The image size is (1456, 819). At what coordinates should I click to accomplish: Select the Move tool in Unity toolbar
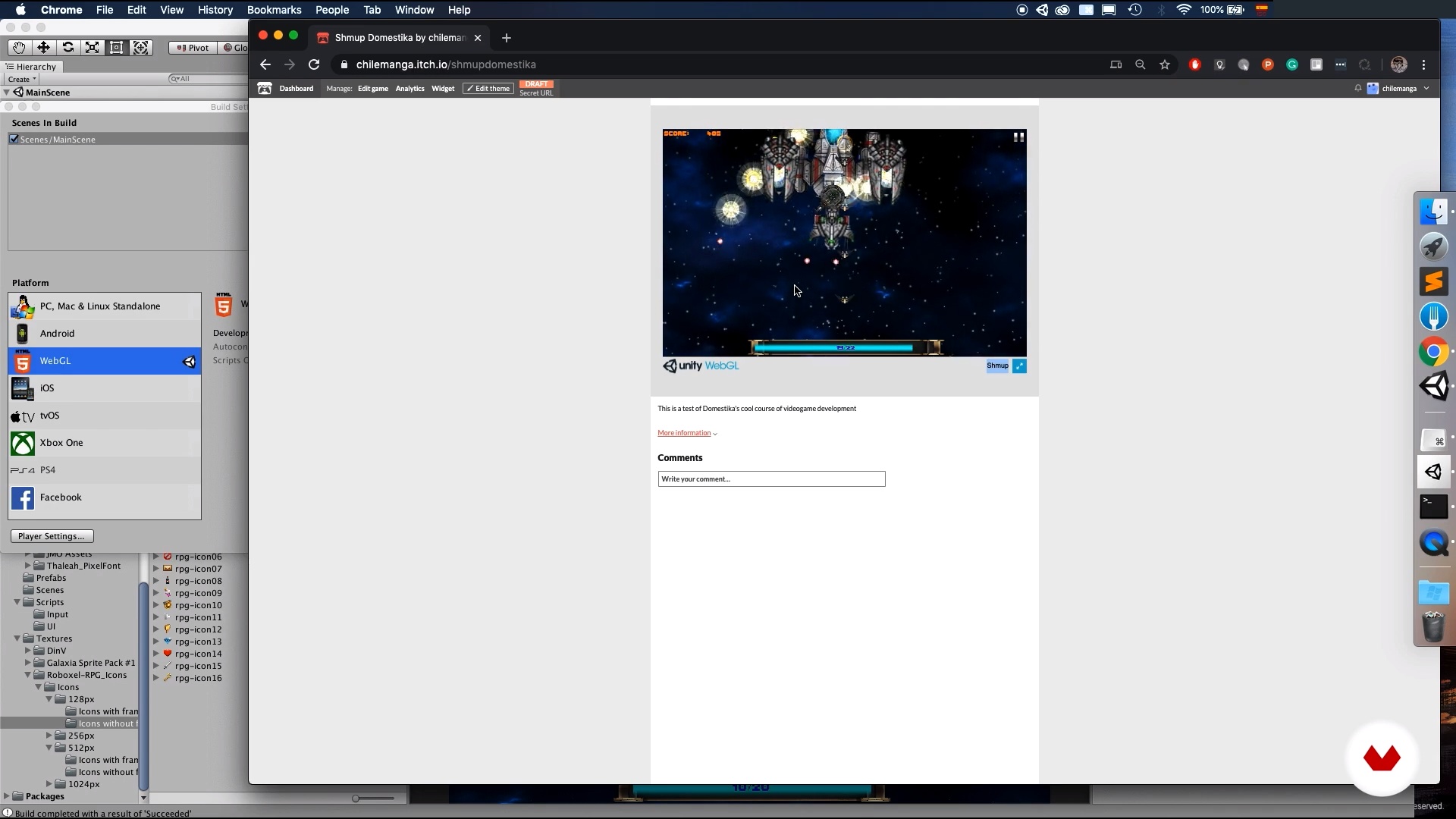click(x=43, y=47)
